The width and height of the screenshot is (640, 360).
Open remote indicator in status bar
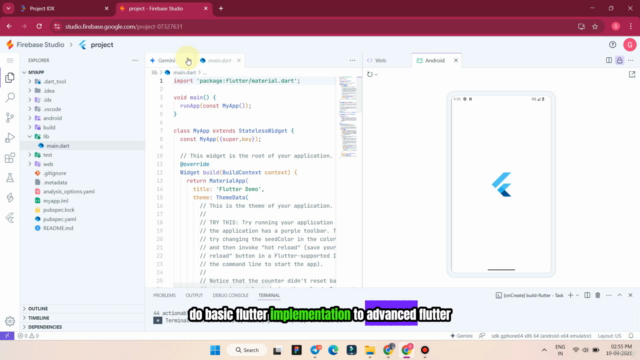[x=7, y=336]
